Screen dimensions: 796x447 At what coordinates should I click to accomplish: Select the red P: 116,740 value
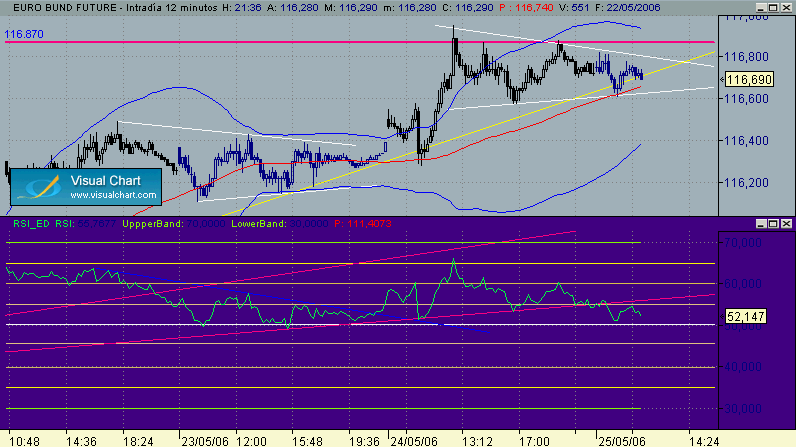tap(526, 8)
